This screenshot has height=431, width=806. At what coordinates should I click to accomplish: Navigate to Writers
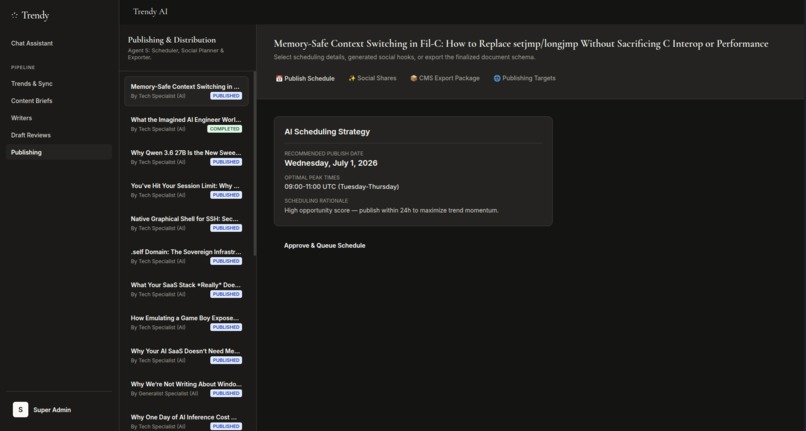point(59,118)
